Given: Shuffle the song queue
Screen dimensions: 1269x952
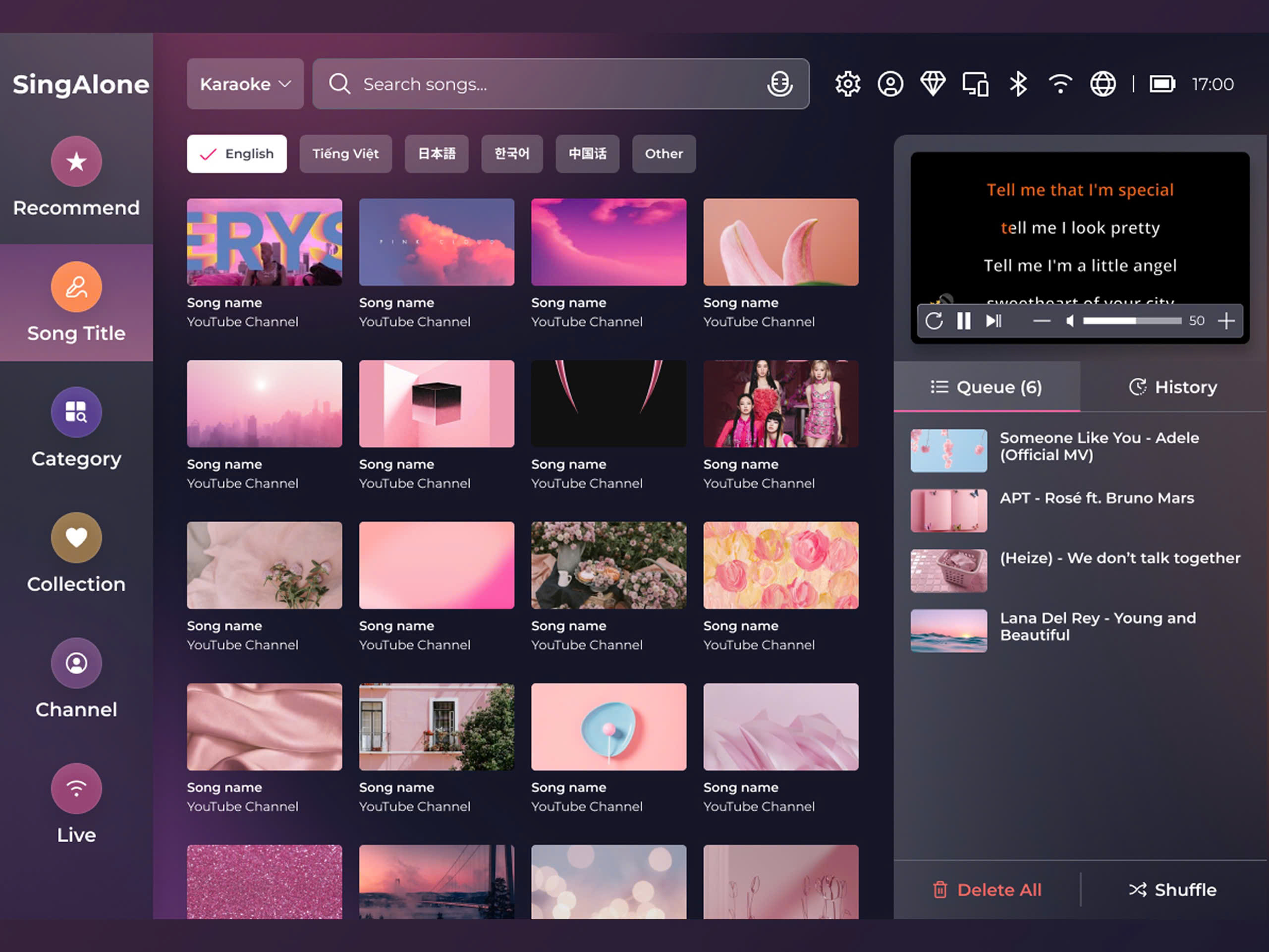Looking at the screenshot, I should (x=1173, y=890).
